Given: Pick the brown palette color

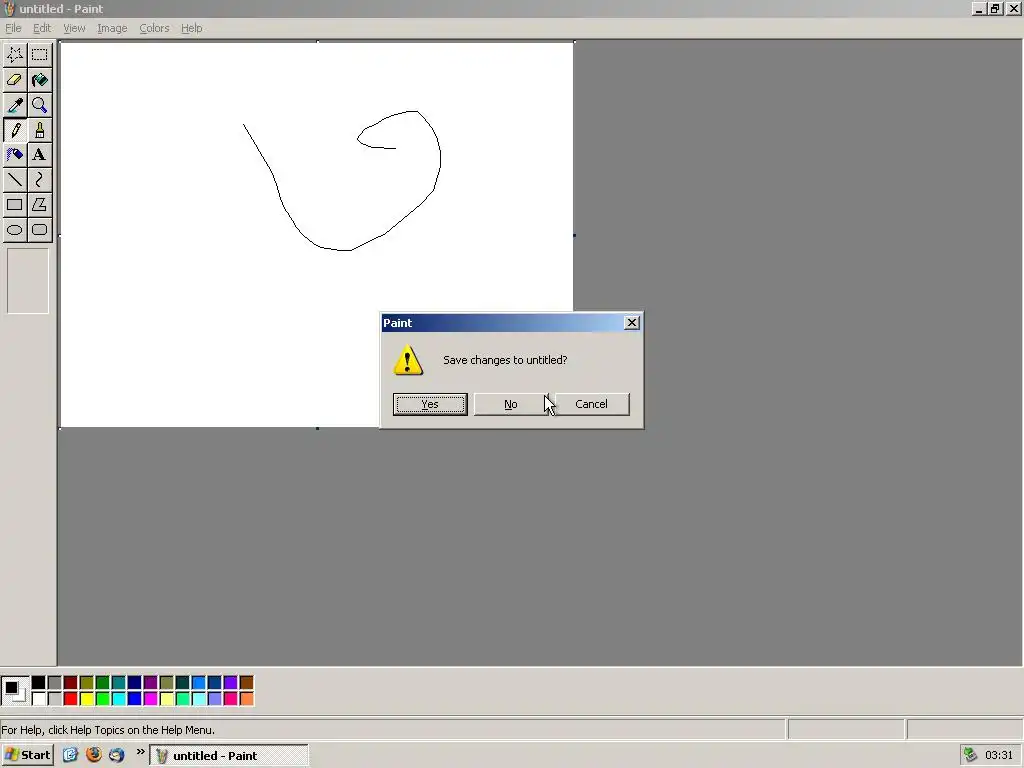Looking at the screenshot, I should 246,682.
